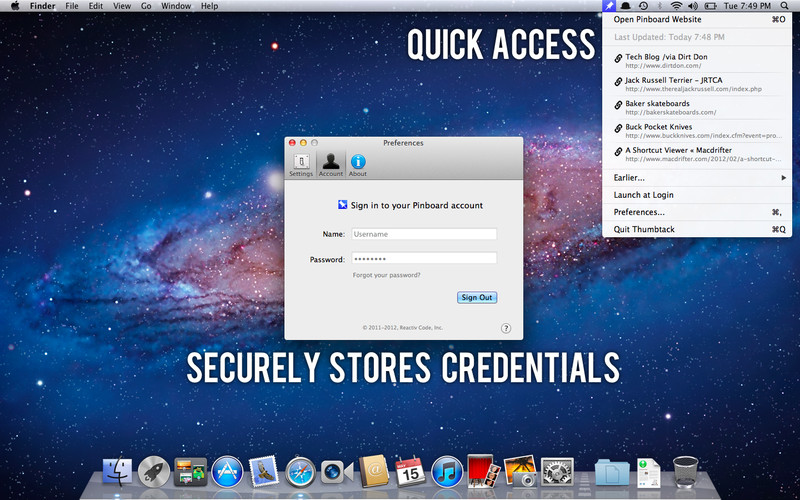Click the help question mark button
This screenshot has height=500, width=800.
(x=506, y=328)
